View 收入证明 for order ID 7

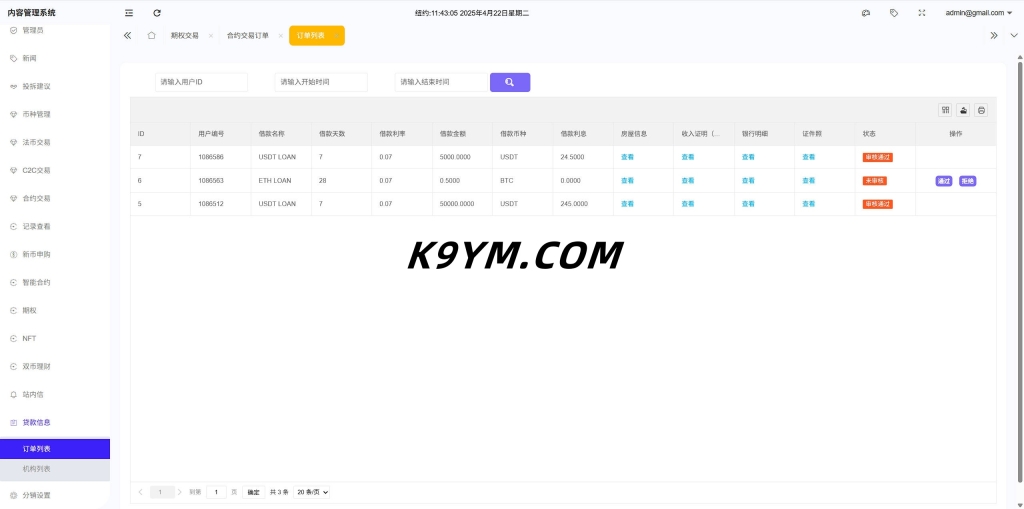(688, 157)
